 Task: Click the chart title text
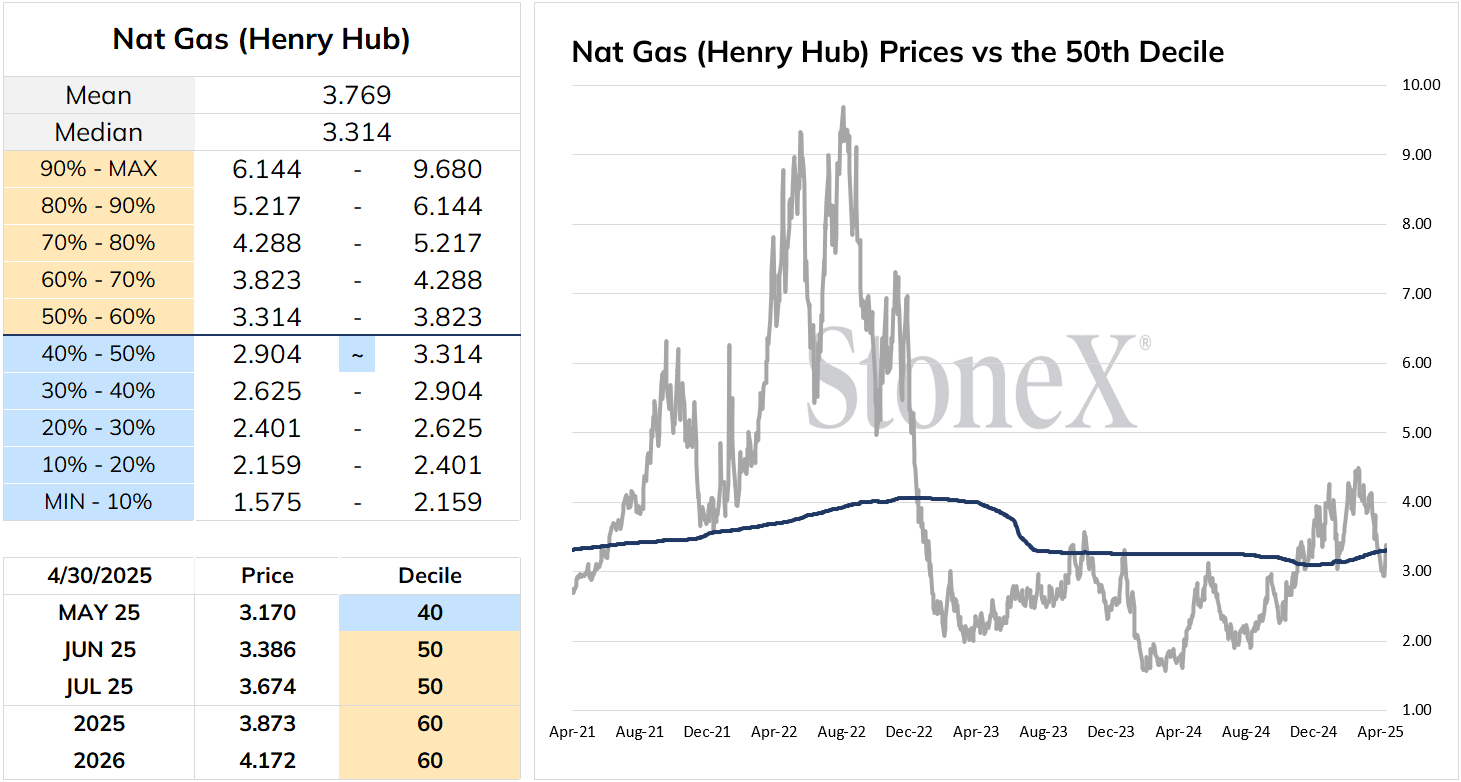898,52
